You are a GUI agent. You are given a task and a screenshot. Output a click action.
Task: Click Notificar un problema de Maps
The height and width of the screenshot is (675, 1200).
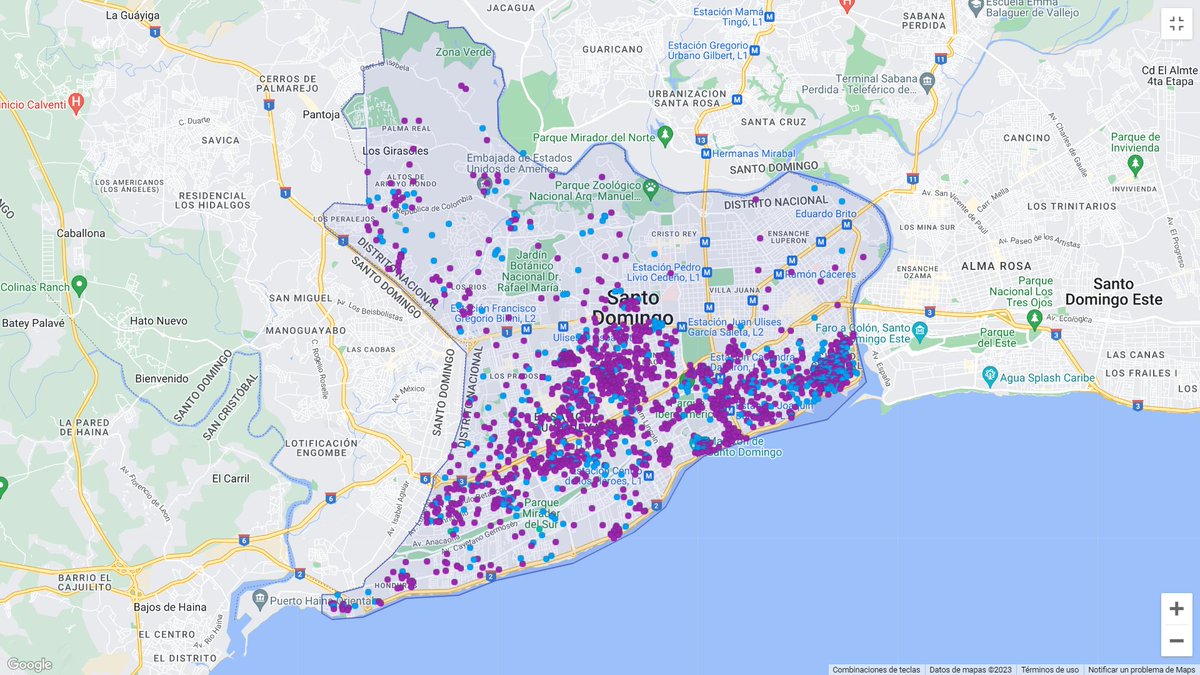tap(1142, 669)
